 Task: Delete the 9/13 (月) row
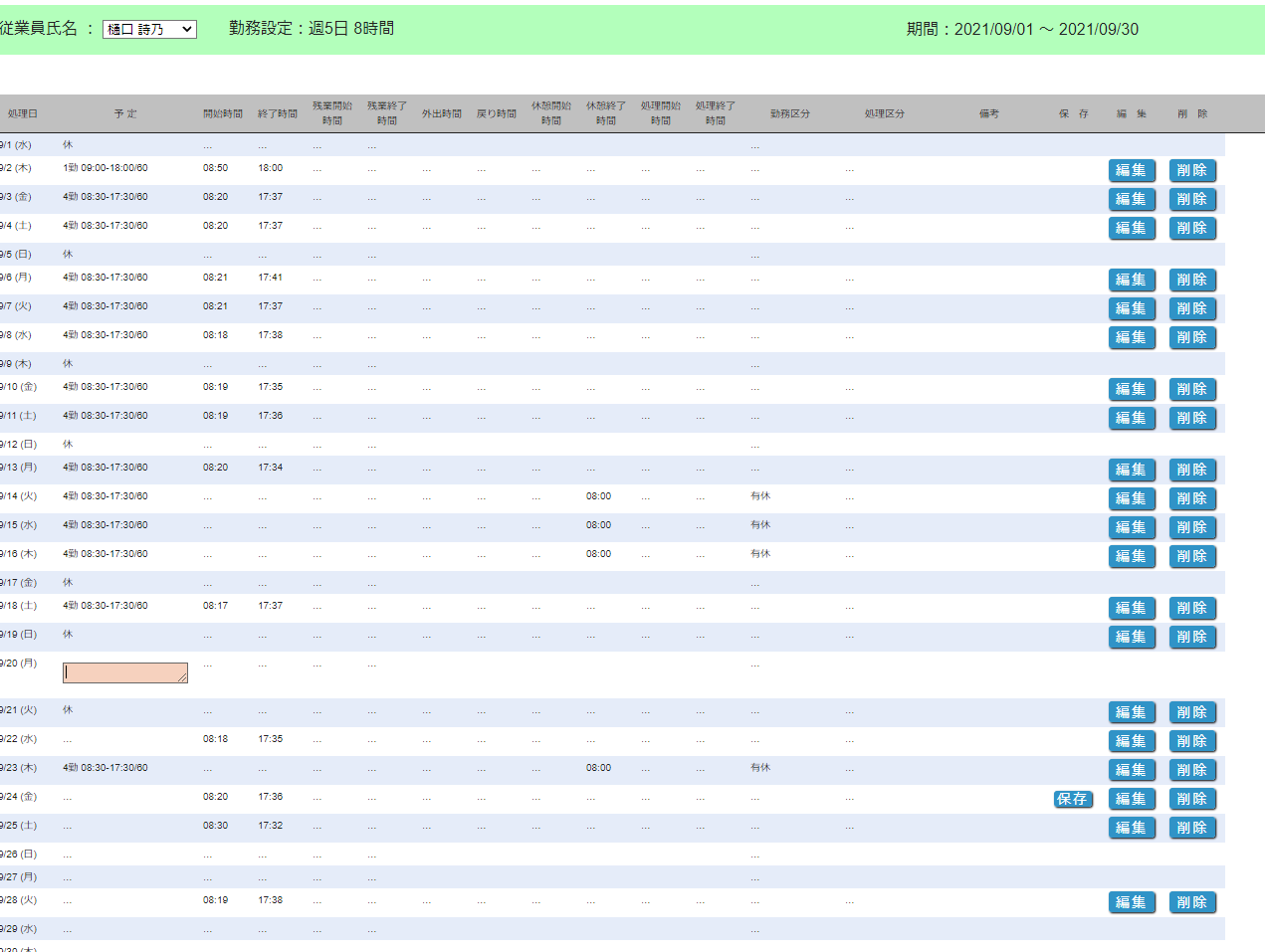coord(1192,470)
